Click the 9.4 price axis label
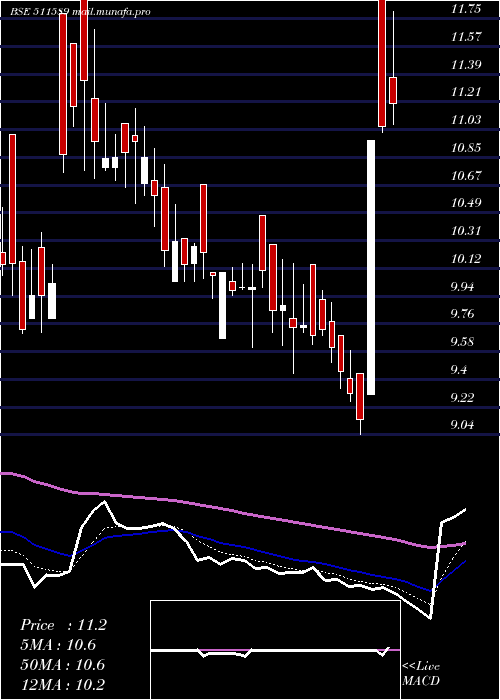This screenshot has width=500, height=700. point(460,369)
